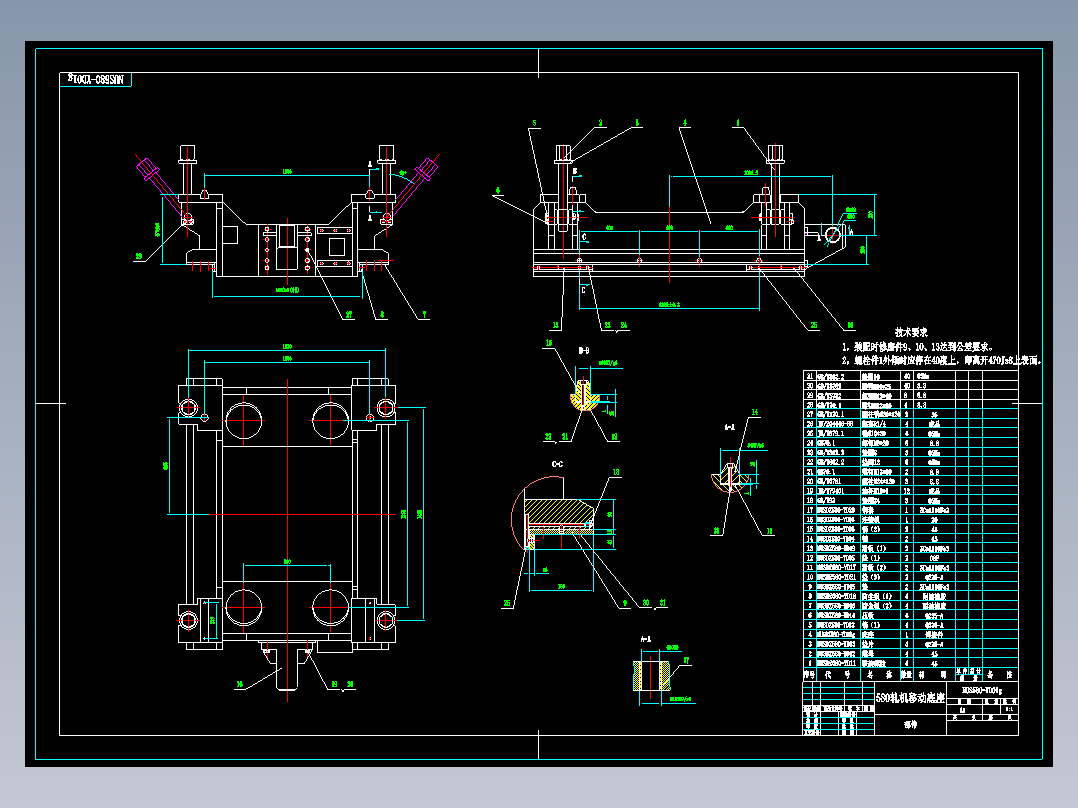Click balloon number 29 beside the end view
The height and width of the screenshot is (808, 1078).
(139, 256)
